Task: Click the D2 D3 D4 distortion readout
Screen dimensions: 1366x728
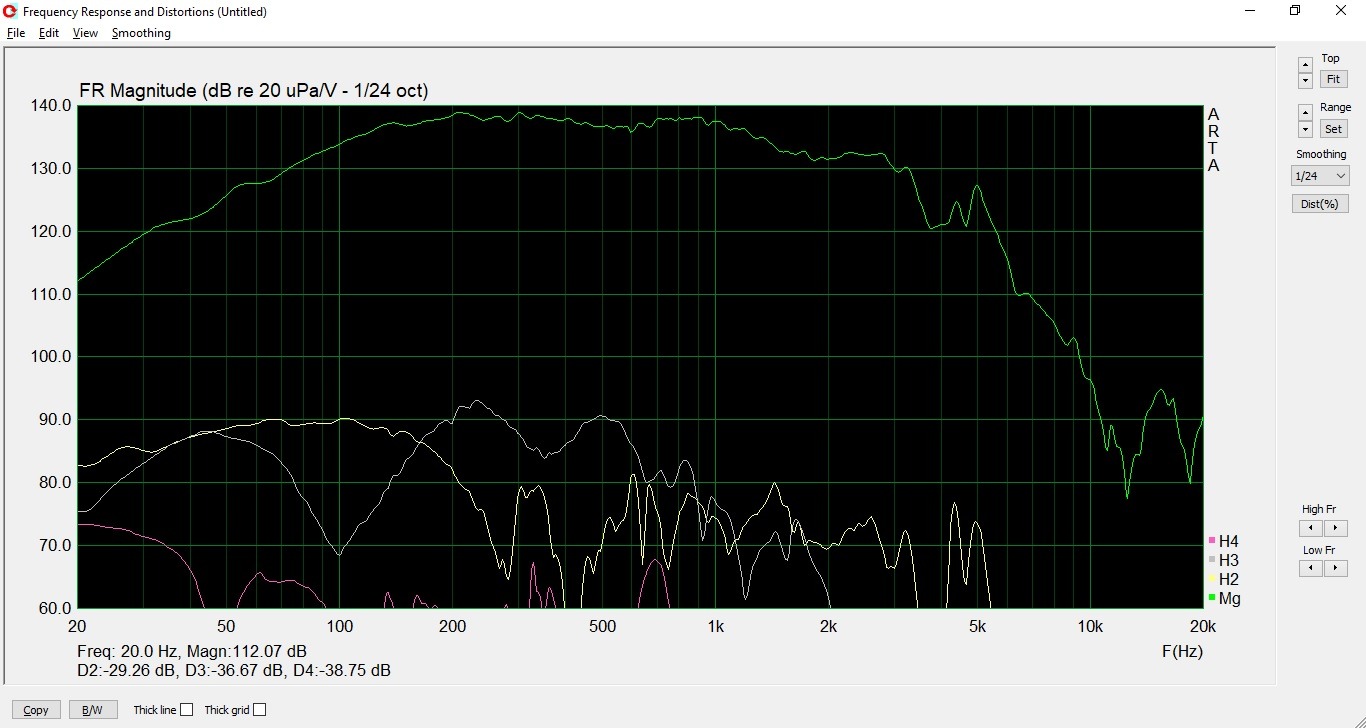Action: pyautogui.click(x=234, y=670)
